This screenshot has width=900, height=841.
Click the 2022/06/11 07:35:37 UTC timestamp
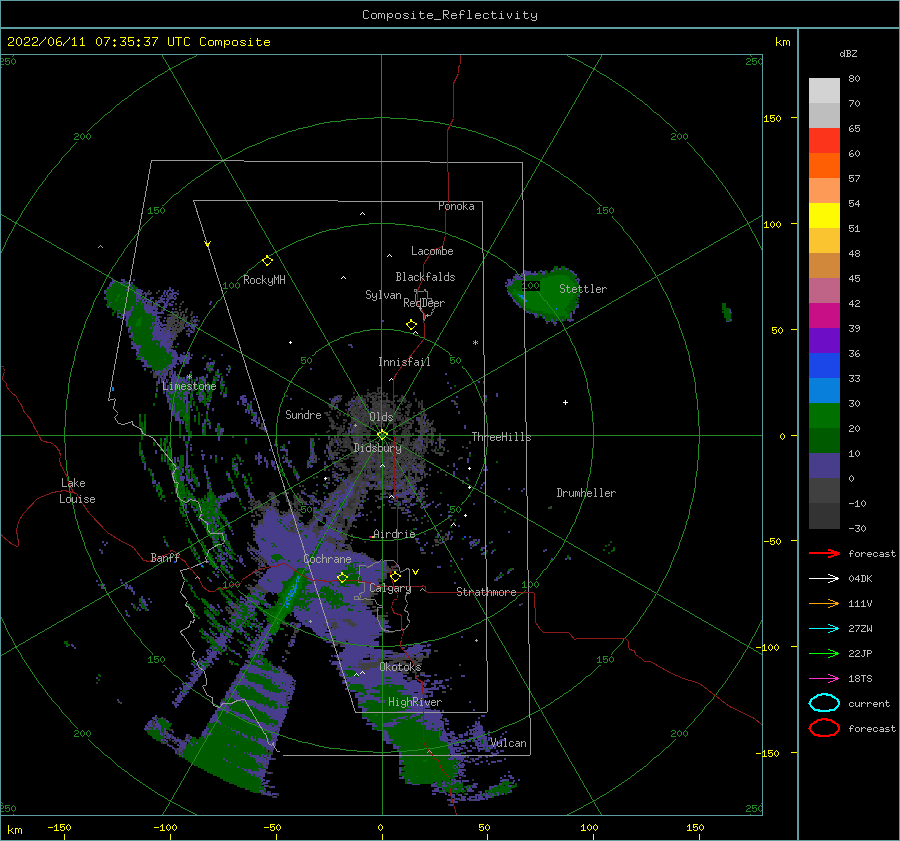click(138, 42)
